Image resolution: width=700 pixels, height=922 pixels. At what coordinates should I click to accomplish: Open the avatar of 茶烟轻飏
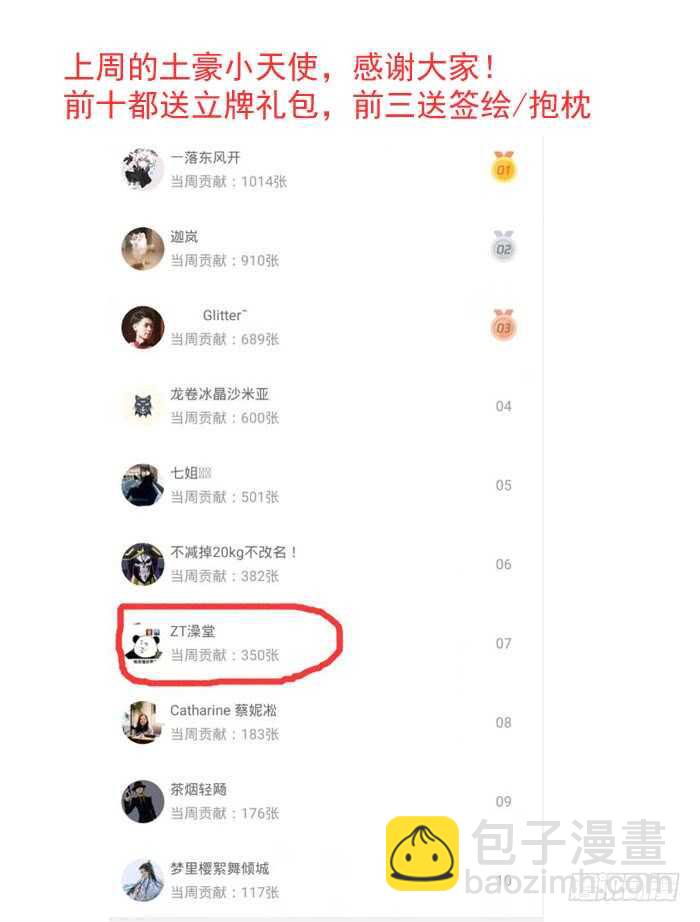(142, 801)
